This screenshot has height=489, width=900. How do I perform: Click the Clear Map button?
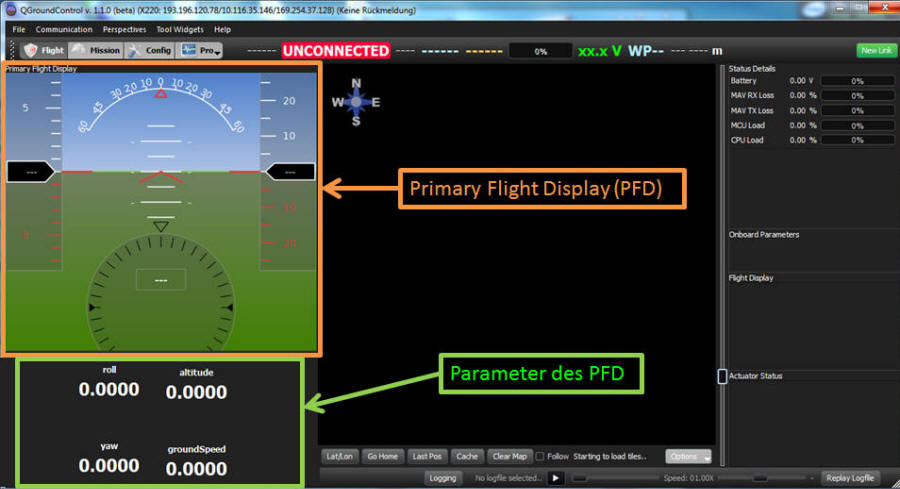point(509,456)
